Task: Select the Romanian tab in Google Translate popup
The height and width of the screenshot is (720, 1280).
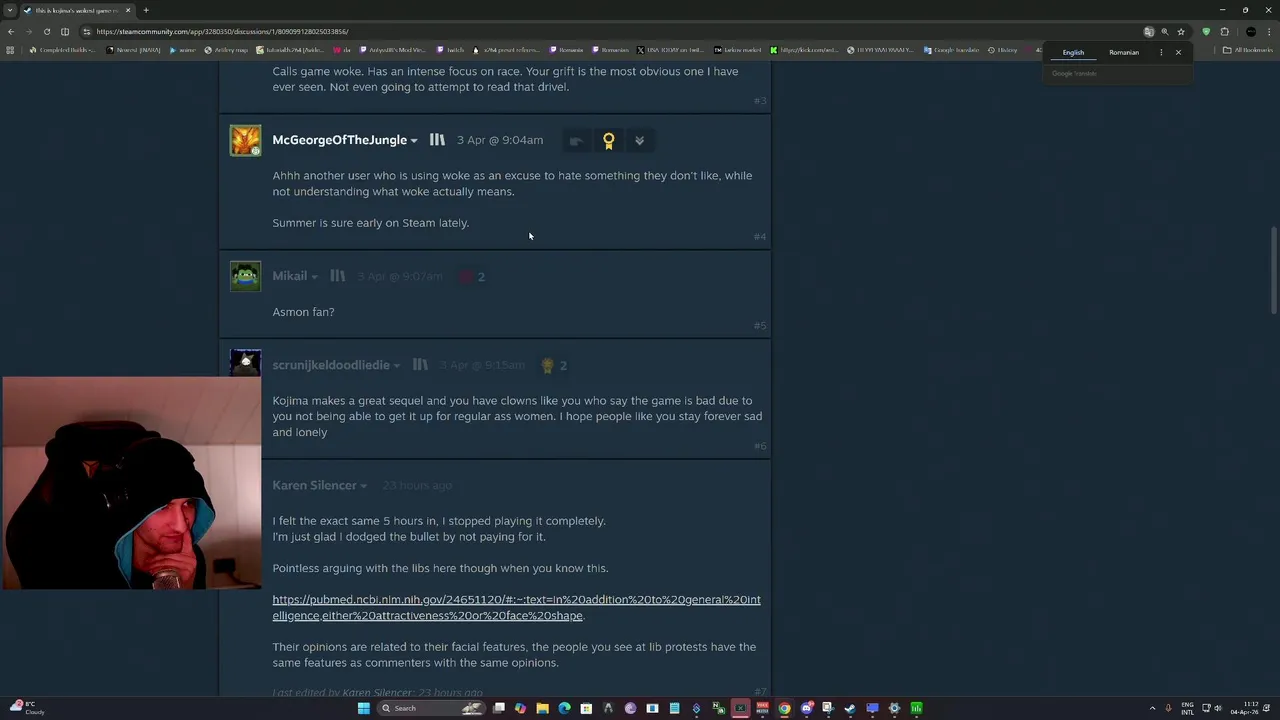Action: tap(1124, 52)
